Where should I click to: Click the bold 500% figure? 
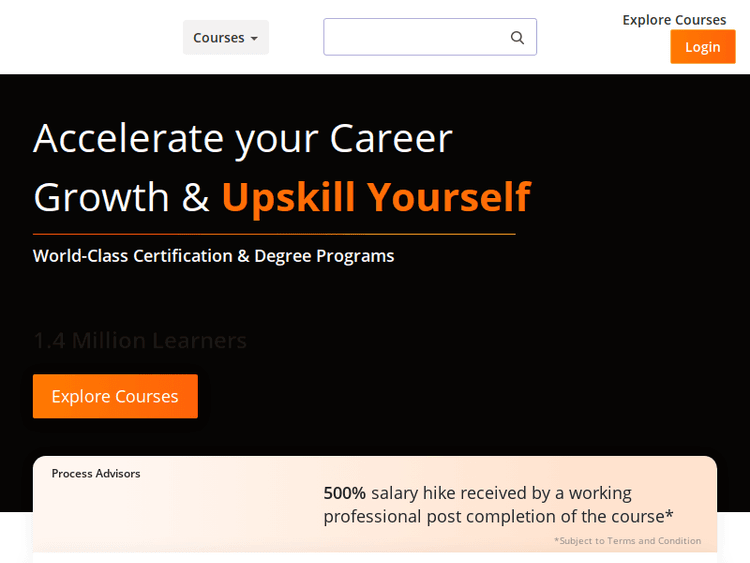pos(344,493)
